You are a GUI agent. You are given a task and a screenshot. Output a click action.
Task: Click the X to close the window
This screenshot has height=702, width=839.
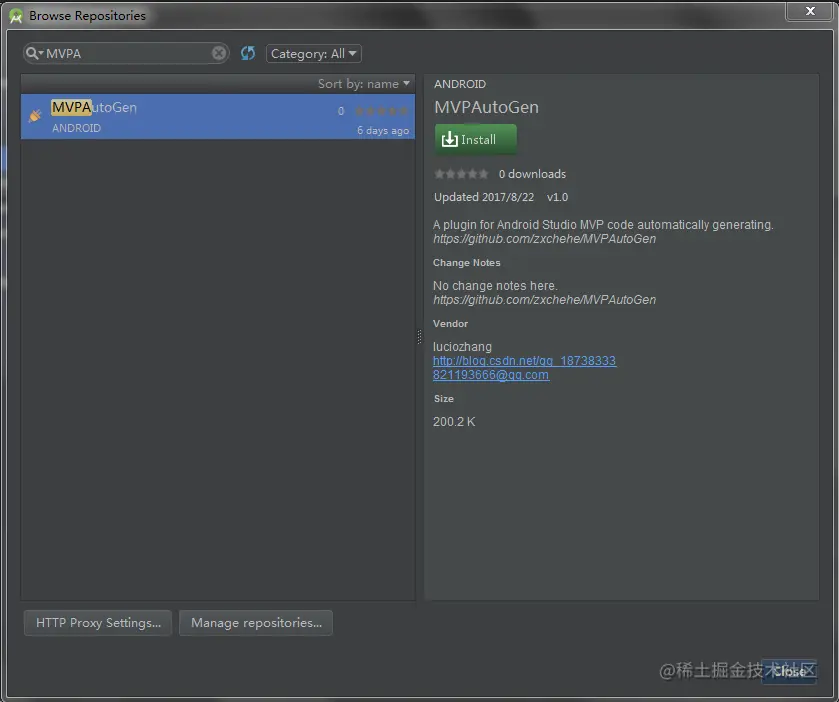tap(810, 11)
